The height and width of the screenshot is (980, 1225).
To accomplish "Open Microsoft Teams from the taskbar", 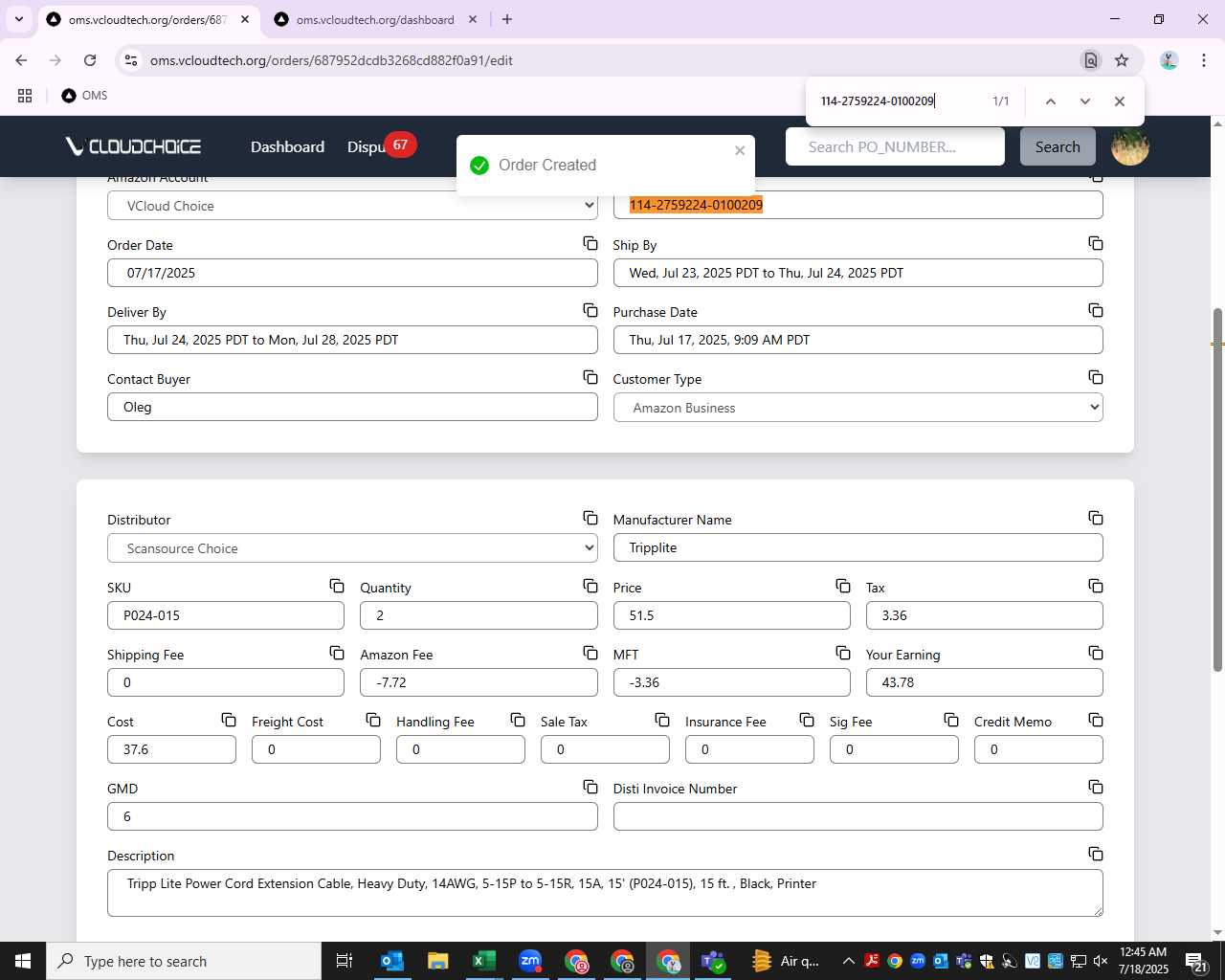I will (x=714, y=961).
